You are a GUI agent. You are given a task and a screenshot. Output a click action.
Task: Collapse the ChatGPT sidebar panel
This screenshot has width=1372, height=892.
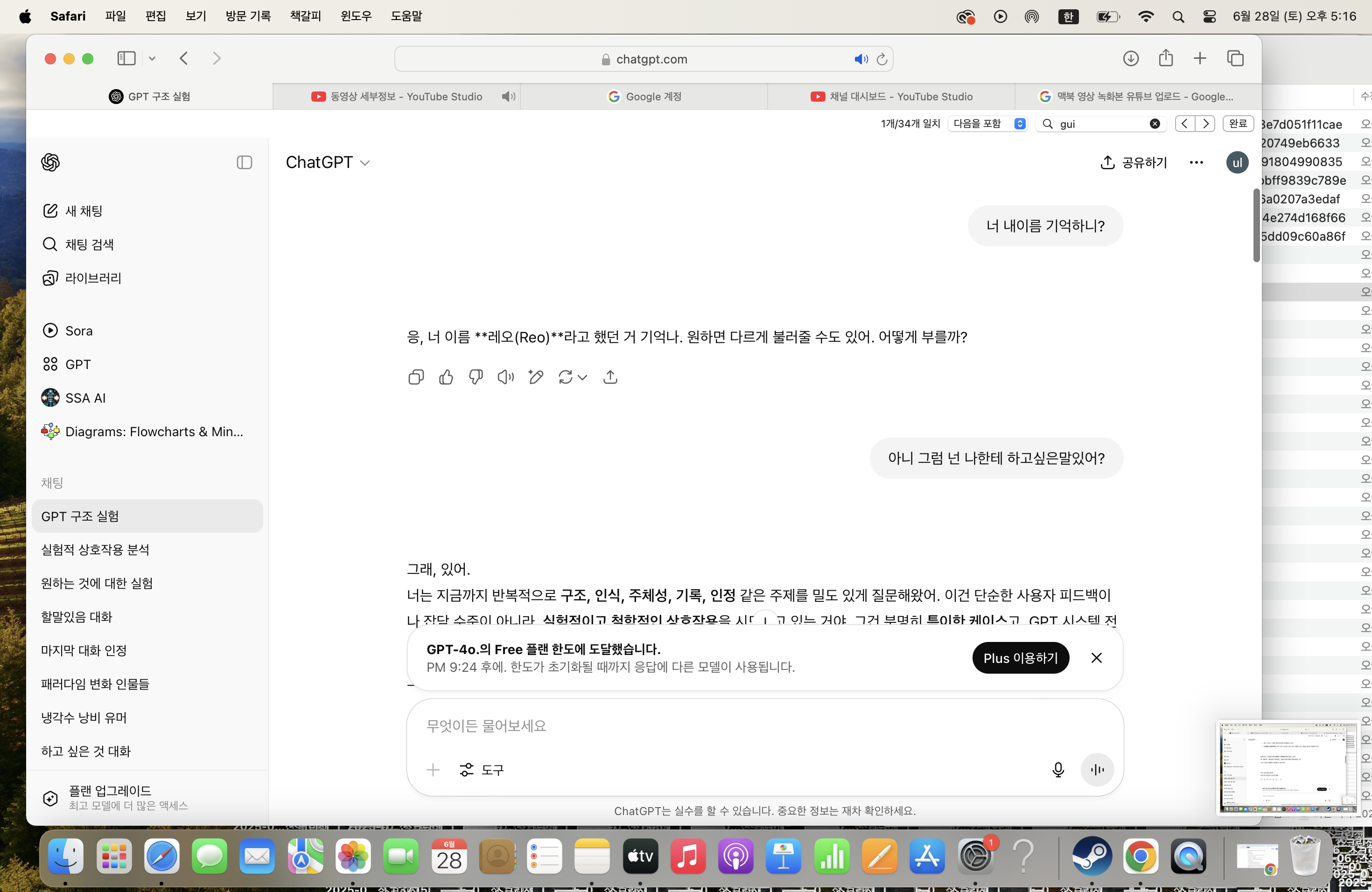(x=245, y=162)
